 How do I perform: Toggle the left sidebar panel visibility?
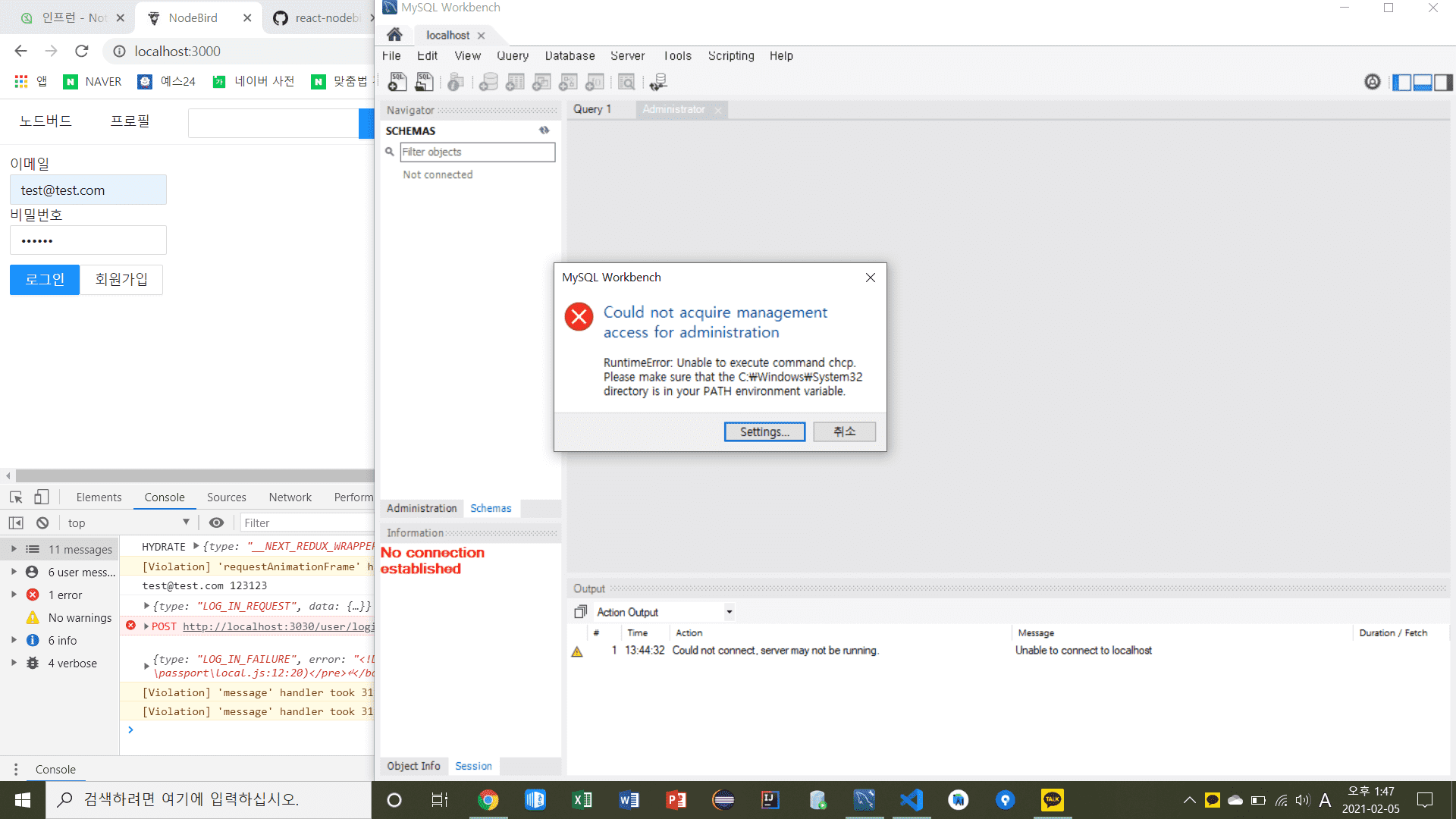tap(1402, 82)
